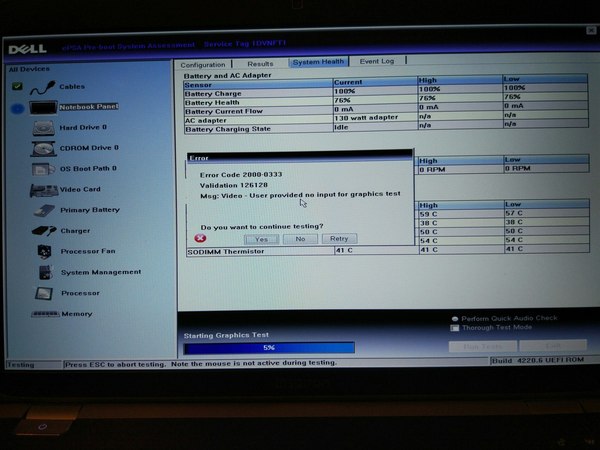The height and width of the screenshot is (450, 600).
Task: Click the graphics test progress bar
Action: click(x=268, y=347)
